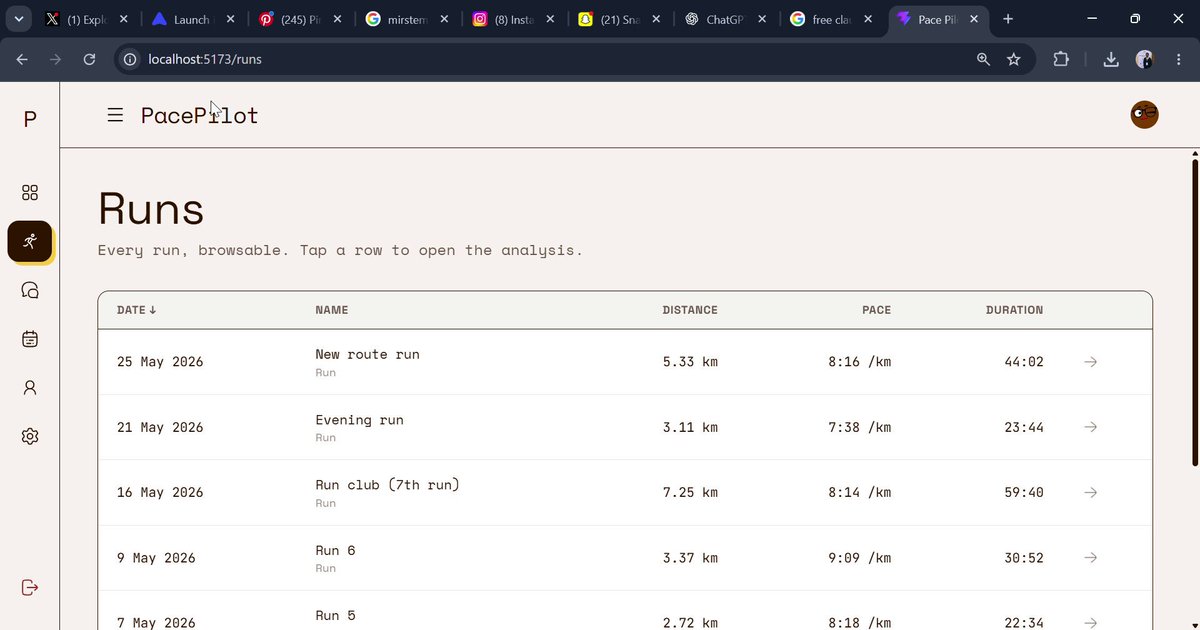This screenshot has height=630, width=1200.
Task: Open the browser tab search dropdown arrow
Action: [19, 19]
